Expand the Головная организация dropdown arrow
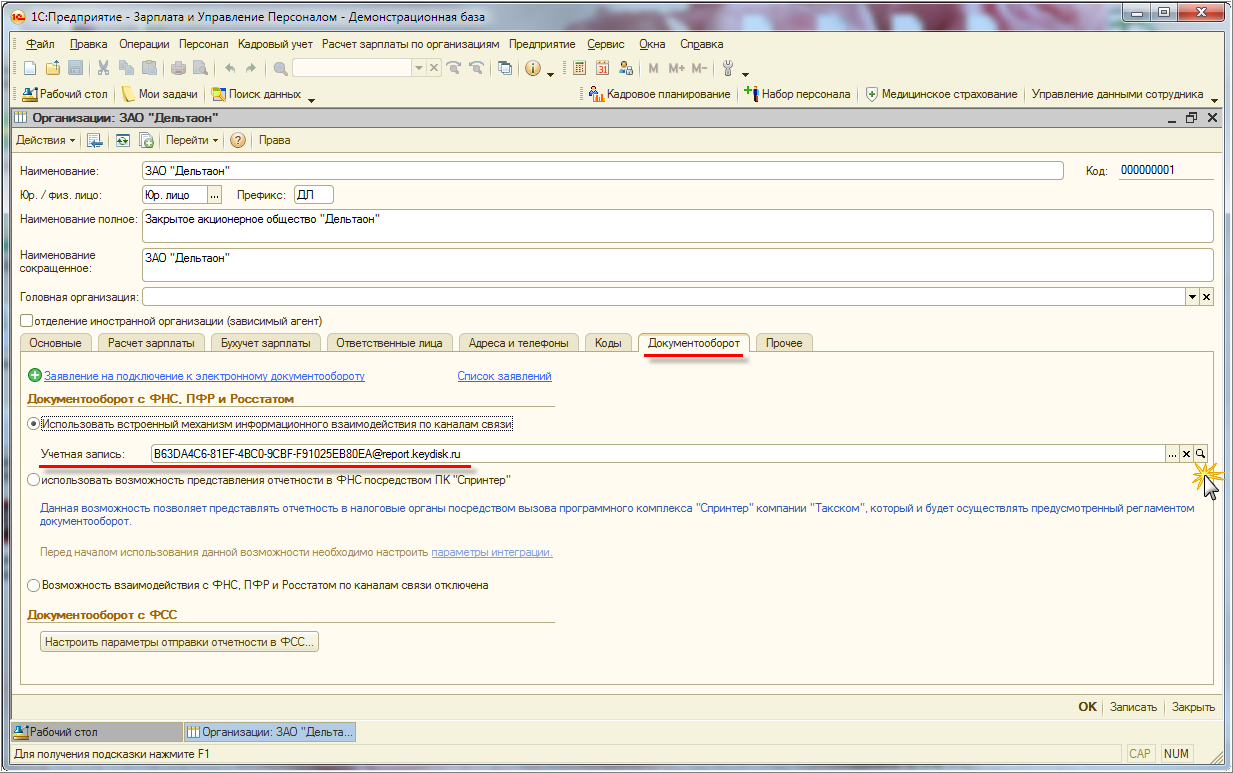 tap(1192, 297)
